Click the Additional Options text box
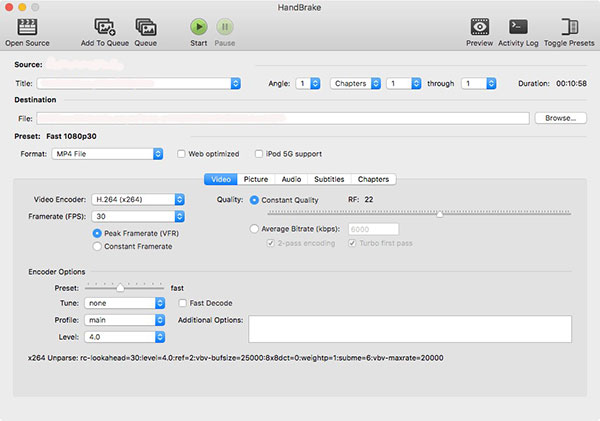Image resolution: width=600 pixels, height=421 pixels. coord(410,329)
